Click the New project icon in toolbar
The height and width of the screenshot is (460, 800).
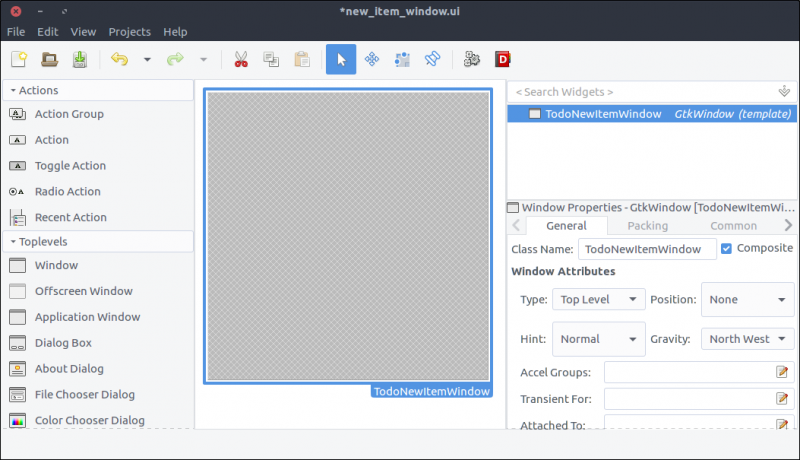click(19, 60)
